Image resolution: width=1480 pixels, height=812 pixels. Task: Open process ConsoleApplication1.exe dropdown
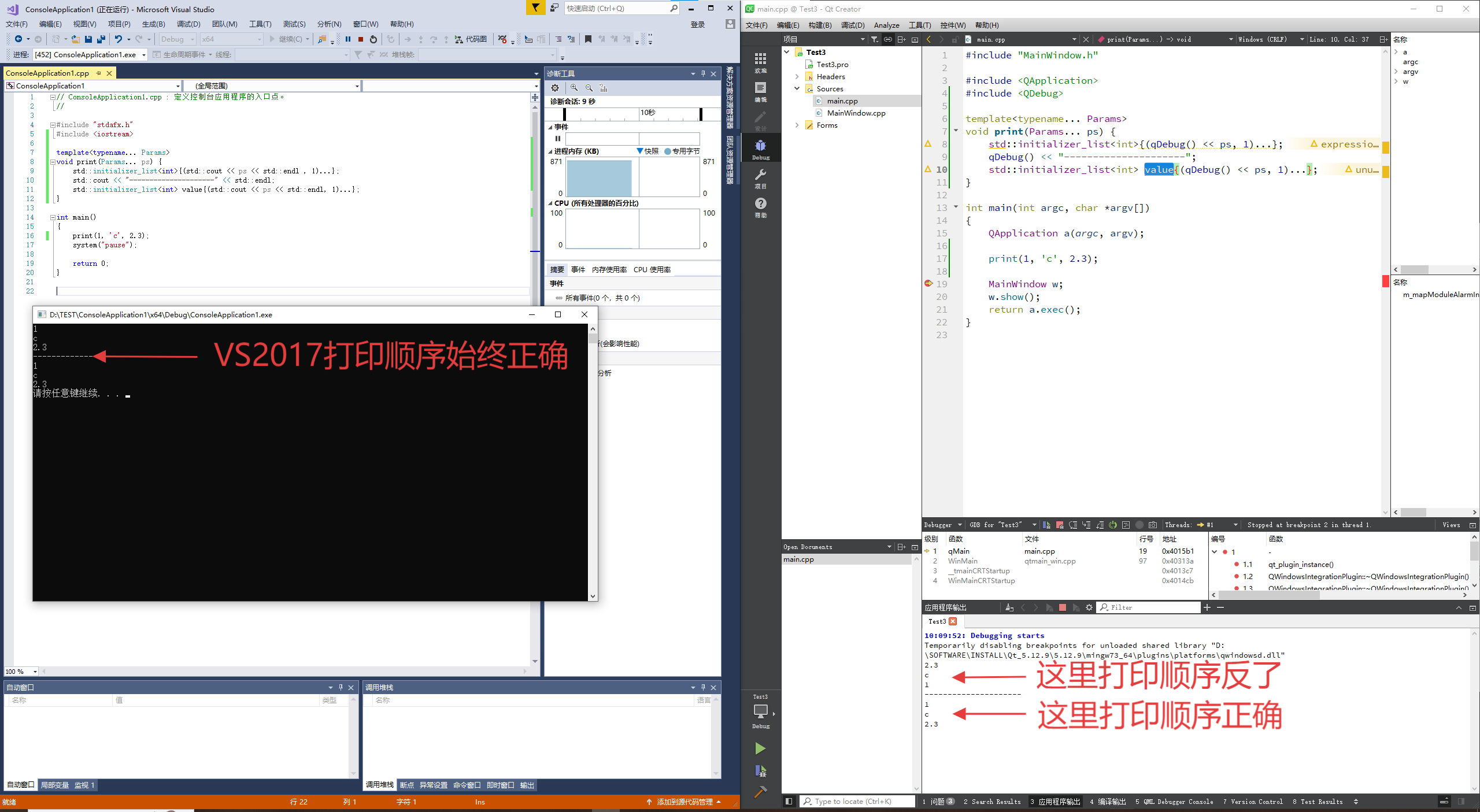point(90,54)
